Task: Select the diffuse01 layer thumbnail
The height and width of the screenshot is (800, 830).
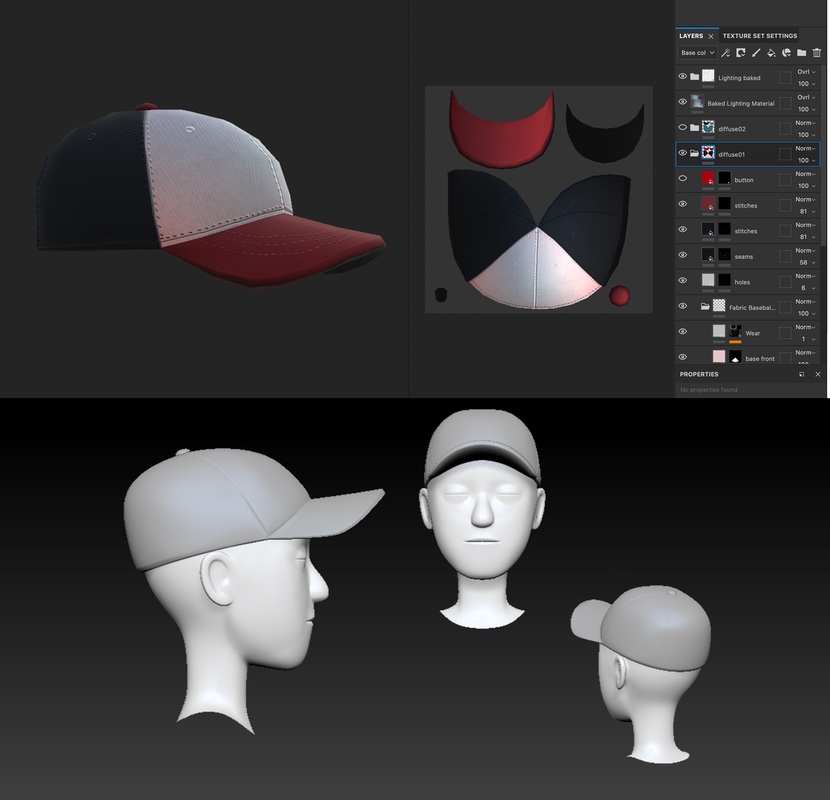Action: pyautogui.click(x=708, y=152)
